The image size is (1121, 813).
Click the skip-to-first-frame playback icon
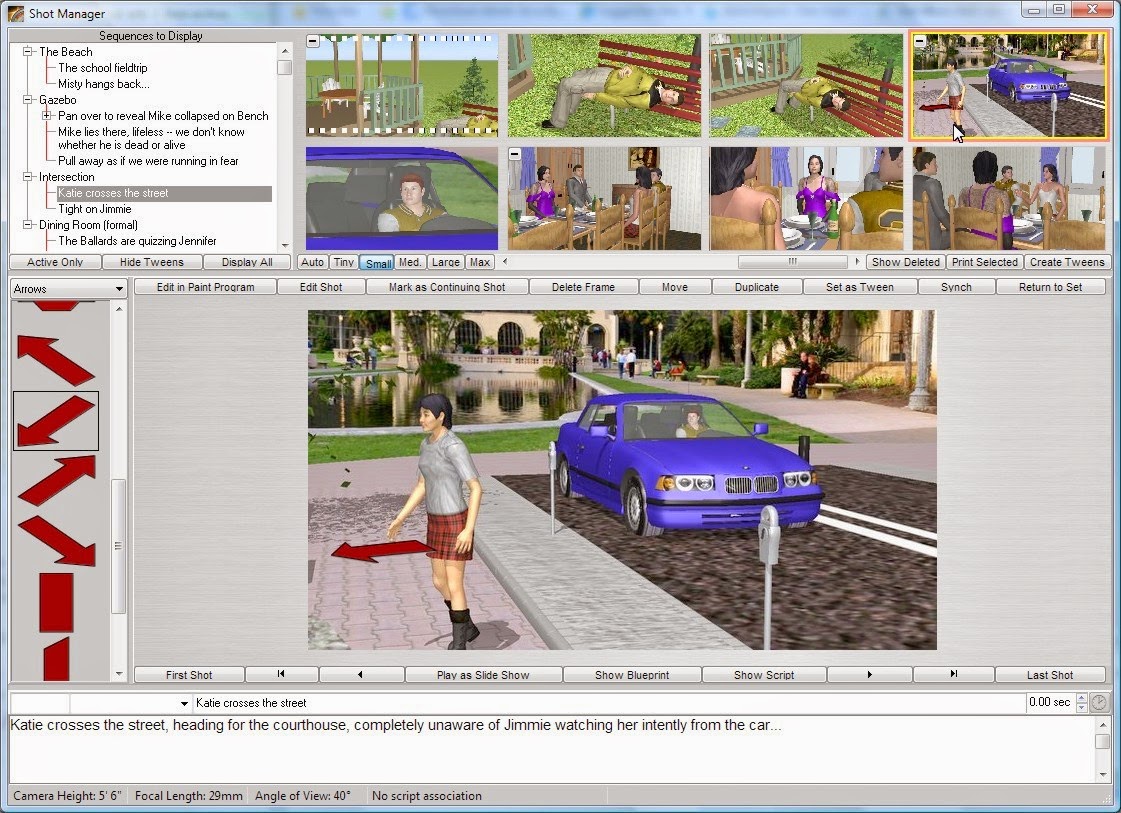point(281,674)
